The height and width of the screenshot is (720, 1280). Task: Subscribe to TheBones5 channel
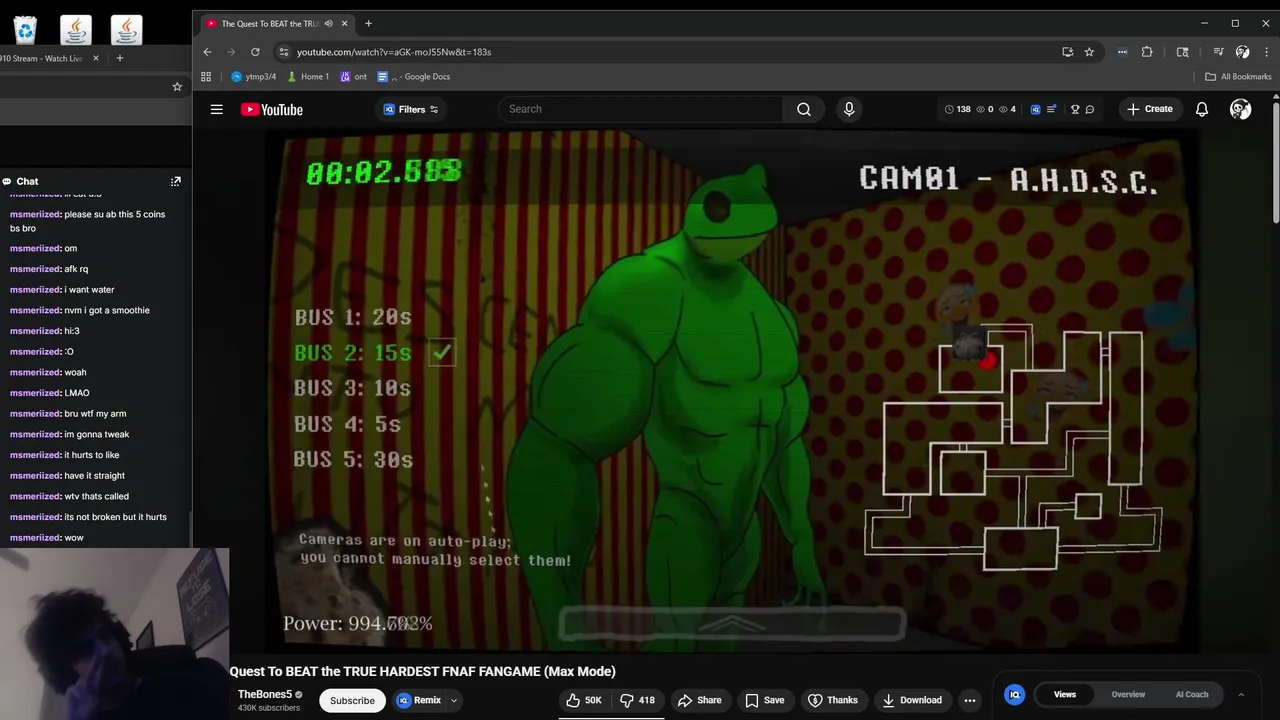point(352,700)
